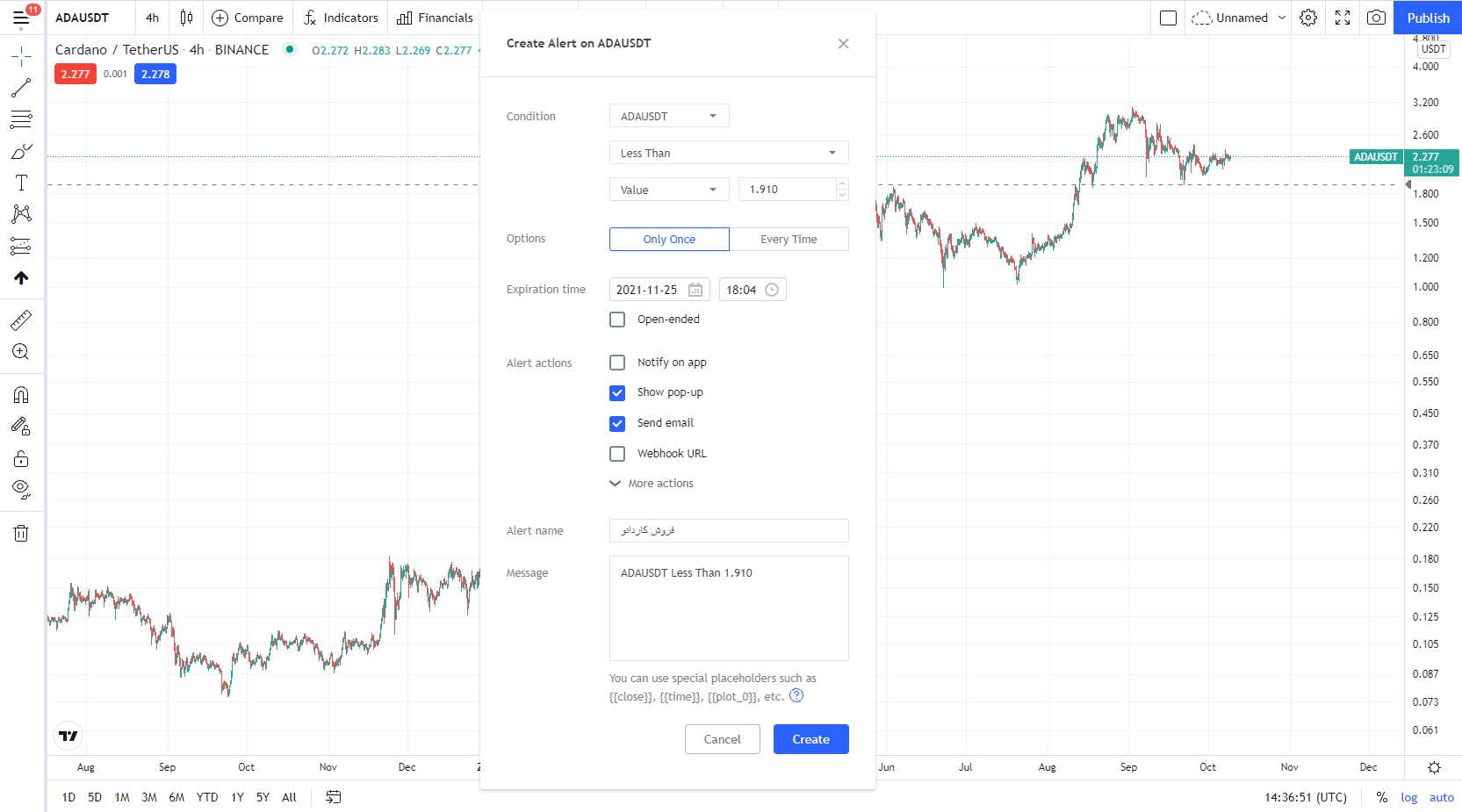The width and height of the screenshot is (1462, 812).
Task: Open Financials menu
Action: (x=435, y=18)
